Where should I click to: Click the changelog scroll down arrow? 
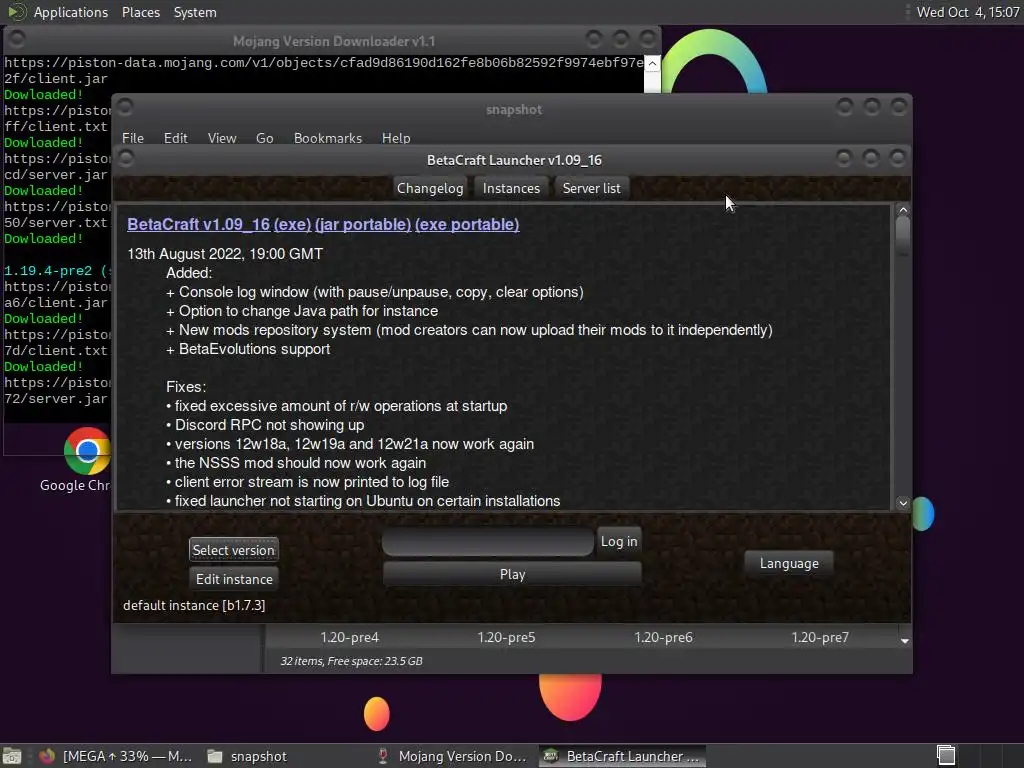[903, 503]
